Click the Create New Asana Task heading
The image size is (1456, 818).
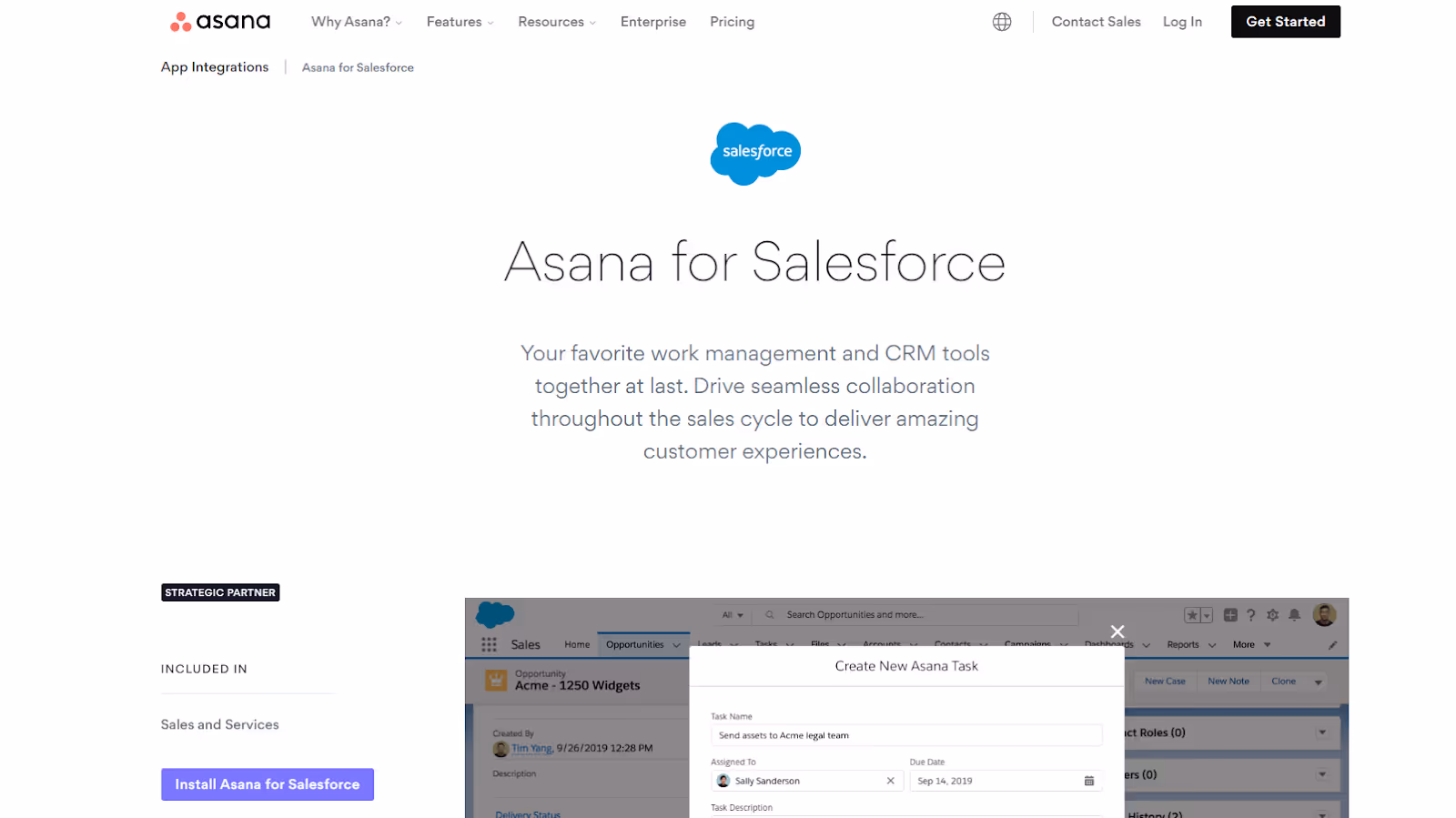[x=906, y=666]
